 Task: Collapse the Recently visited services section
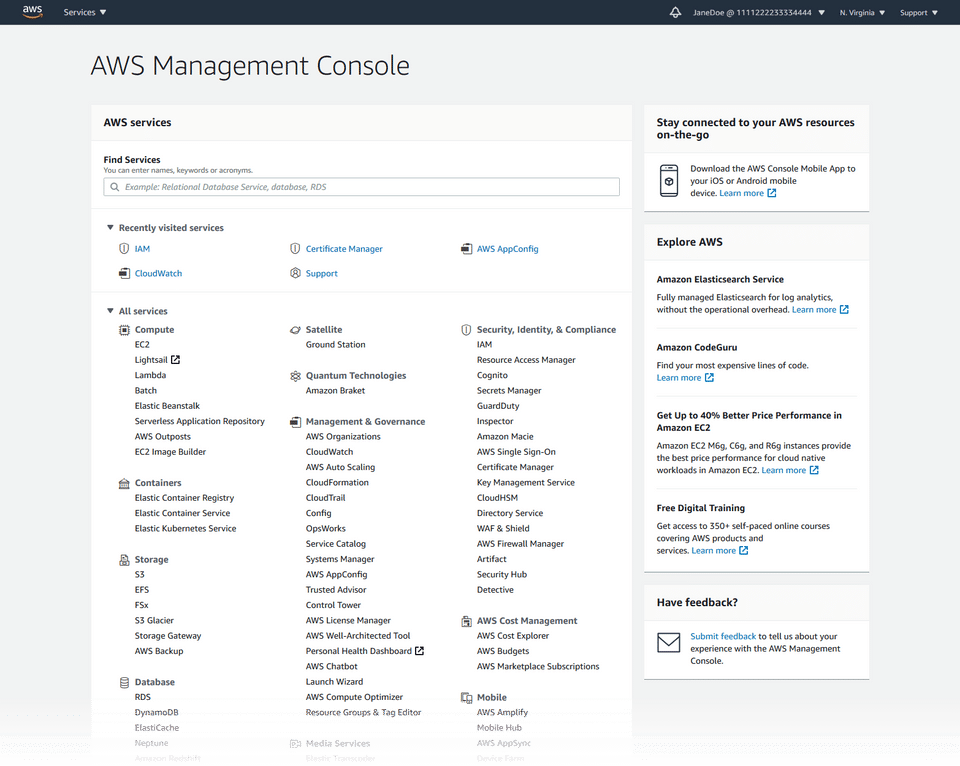pos(110,227)
